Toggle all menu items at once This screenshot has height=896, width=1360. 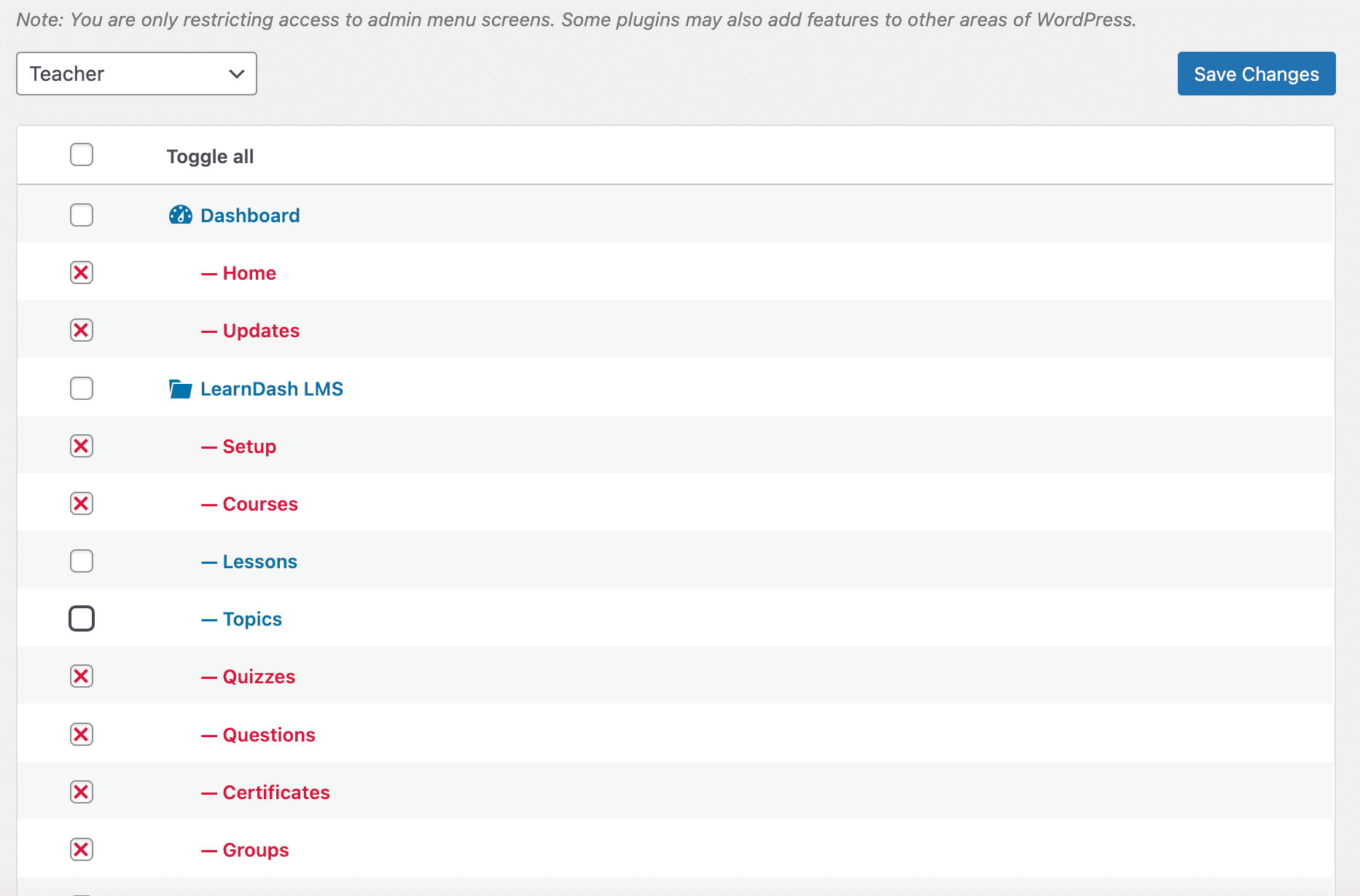(81, 154)
